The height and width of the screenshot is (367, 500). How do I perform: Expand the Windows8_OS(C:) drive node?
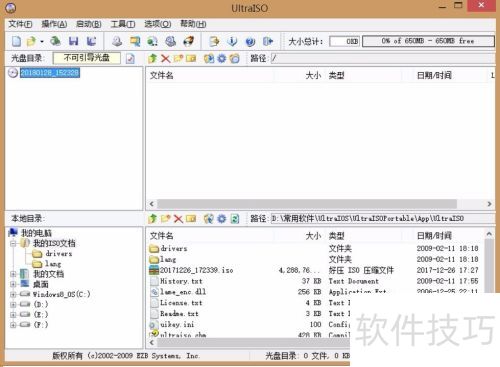click(x=13, y=294)
